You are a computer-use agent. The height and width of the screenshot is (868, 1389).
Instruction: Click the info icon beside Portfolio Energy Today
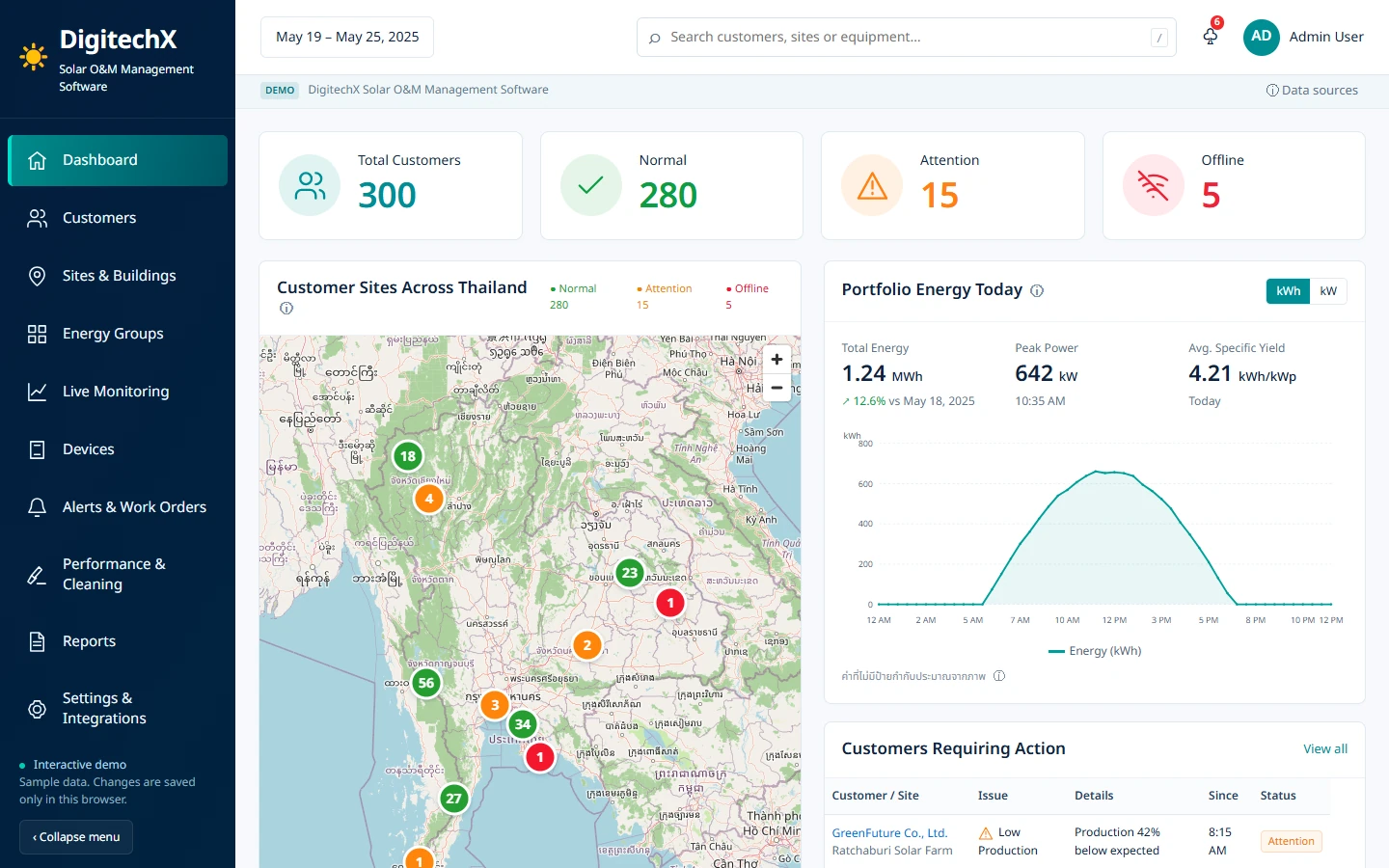[1037, 290]
